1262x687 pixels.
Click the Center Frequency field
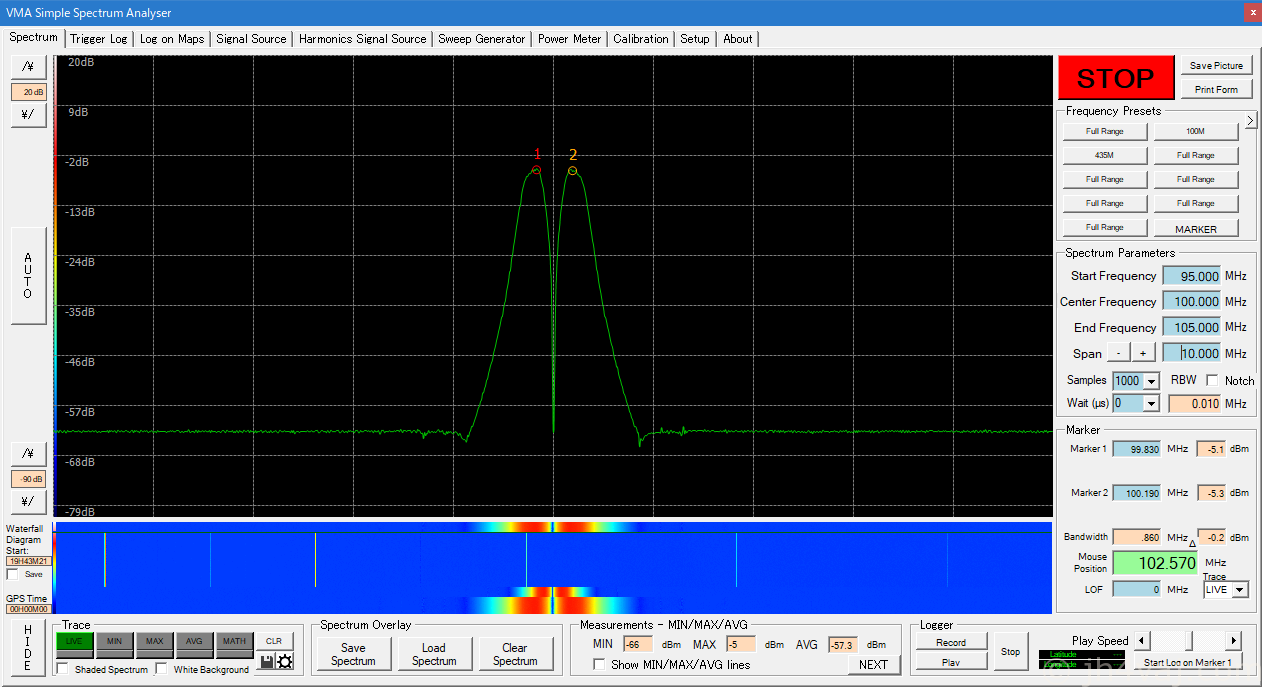point(1192,301)
